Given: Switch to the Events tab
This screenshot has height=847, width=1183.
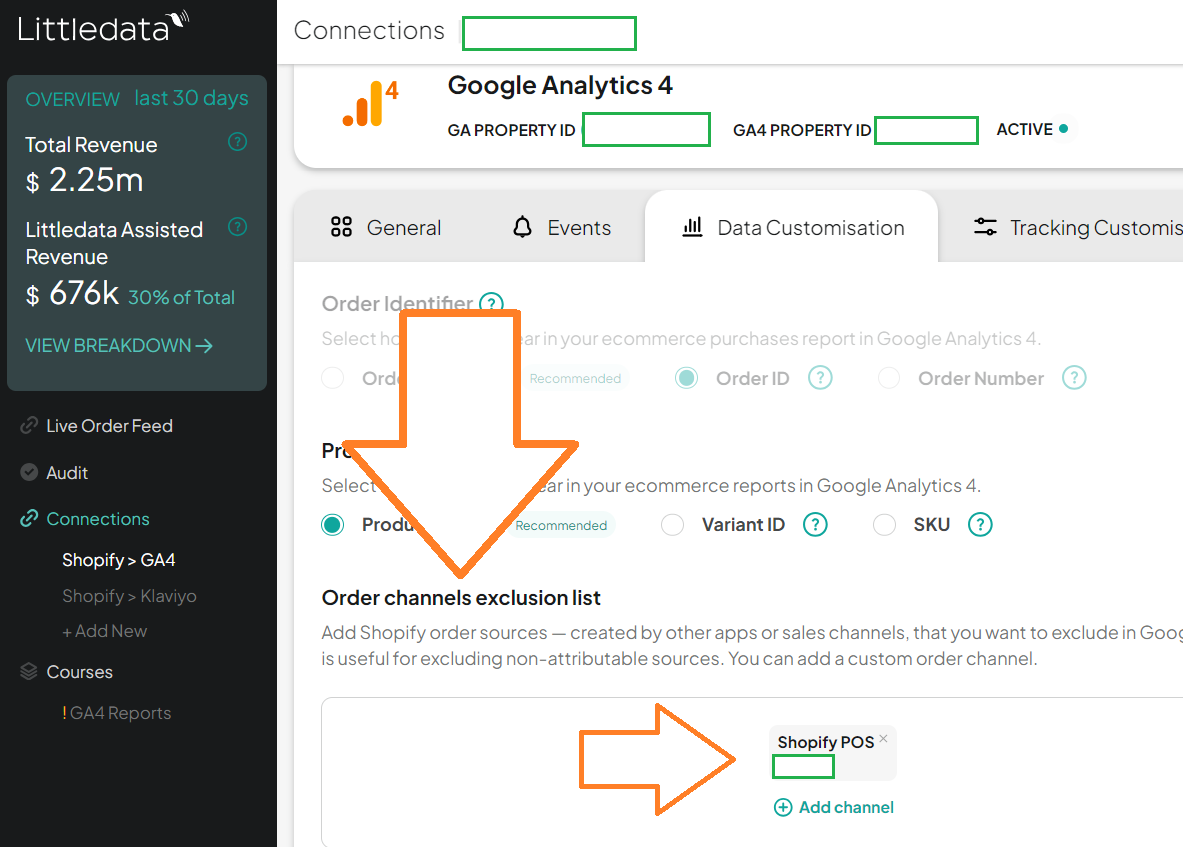Looking at the screenshot, I should [561, 227].
